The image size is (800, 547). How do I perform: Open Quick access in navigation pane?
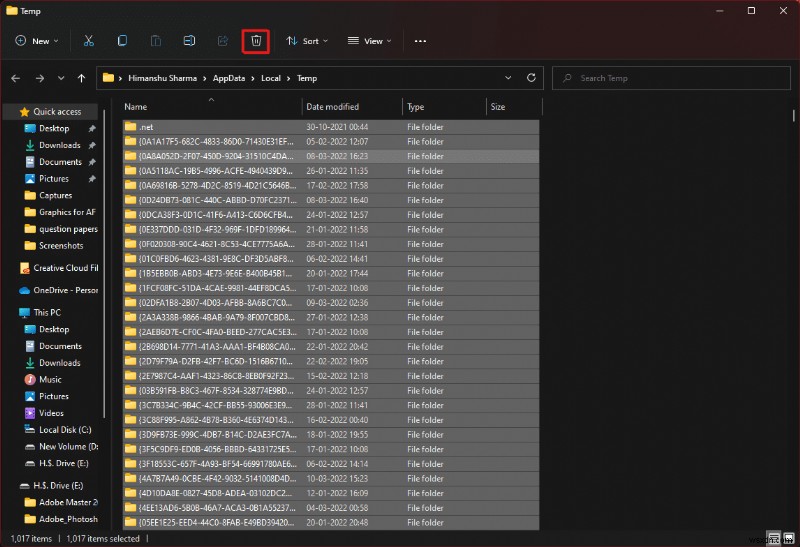coord(57,112)
